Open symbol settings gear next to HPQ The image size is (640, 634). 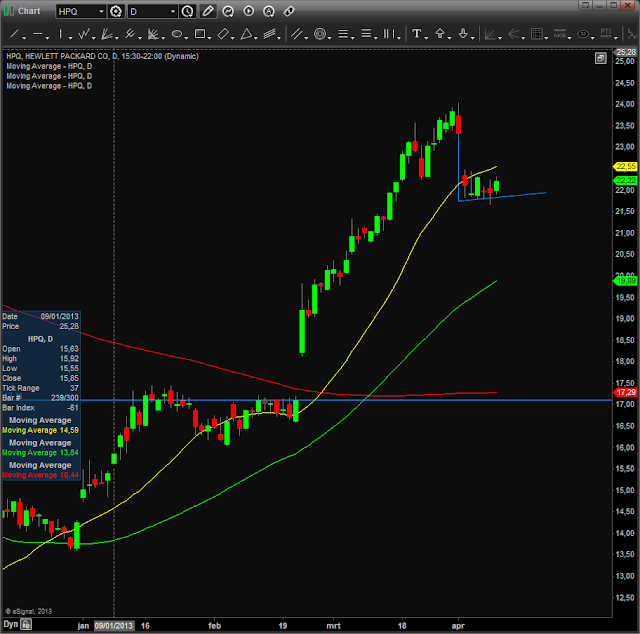(116, 11)
